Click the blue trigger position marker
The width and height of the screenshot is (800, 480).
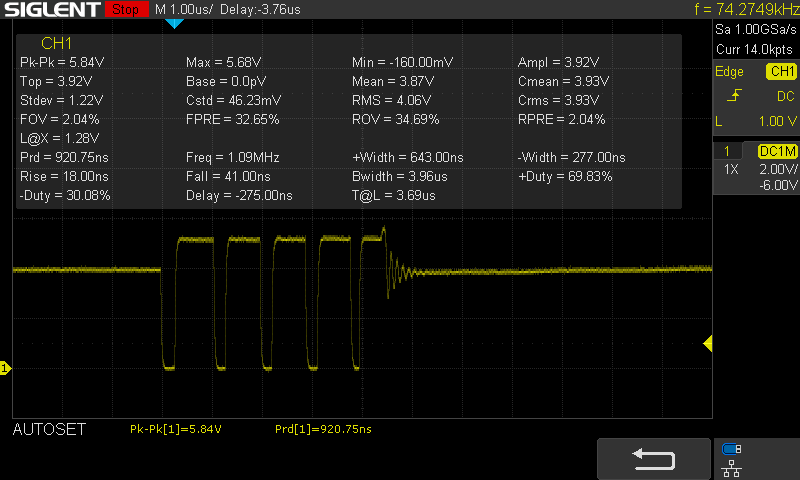174,23
